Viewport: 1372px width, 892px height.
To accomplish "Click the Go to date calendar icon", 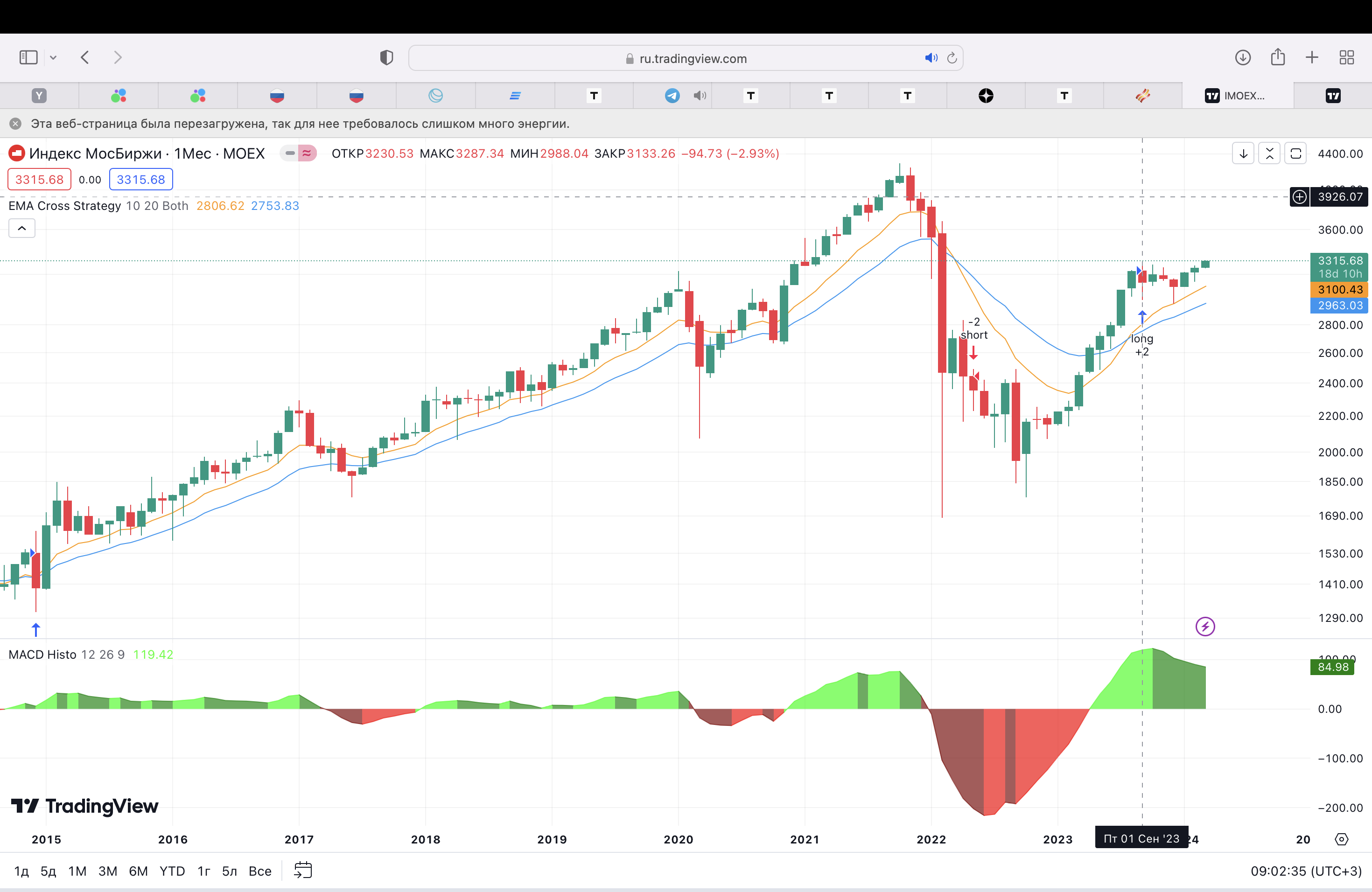I will pos(303,870).
